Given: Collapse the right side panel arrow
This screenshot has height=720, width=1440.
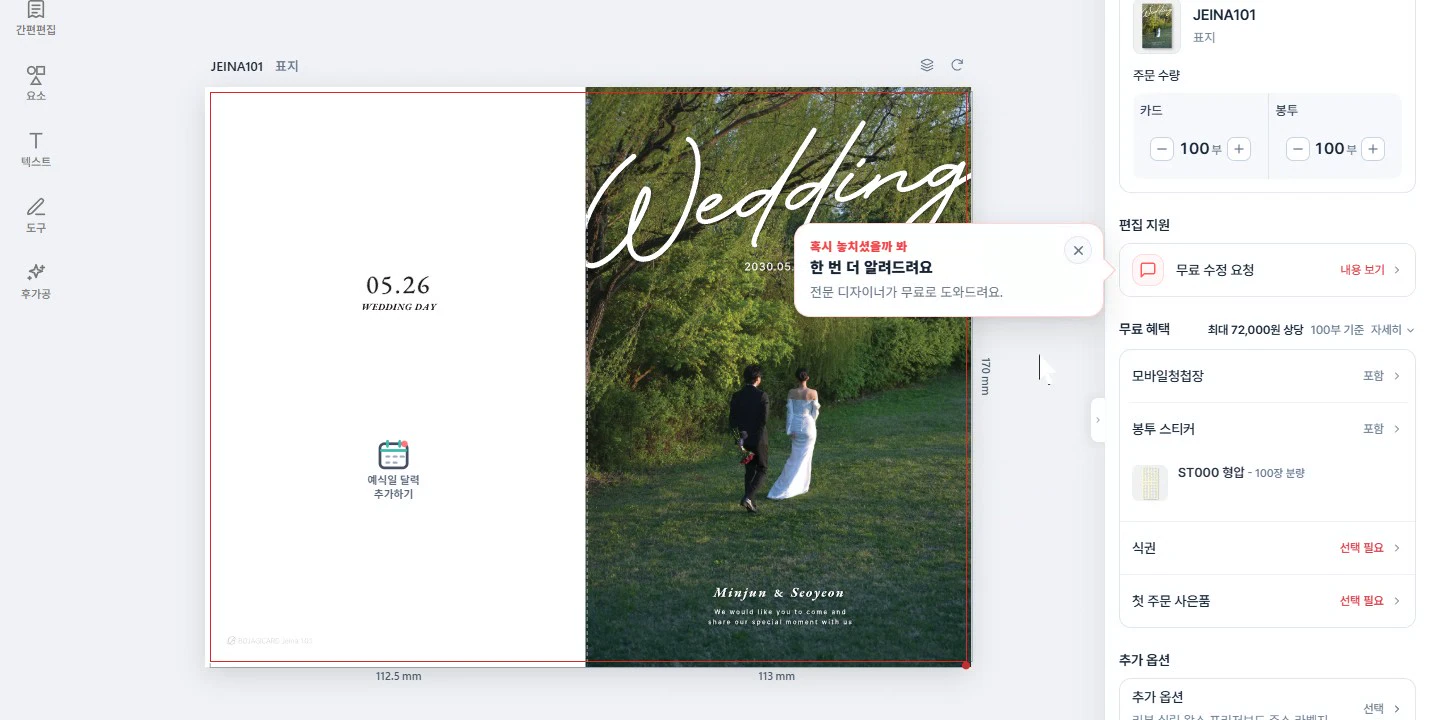Looking at the screenshot, I should pyautogui.click(x=1097, y=420).
